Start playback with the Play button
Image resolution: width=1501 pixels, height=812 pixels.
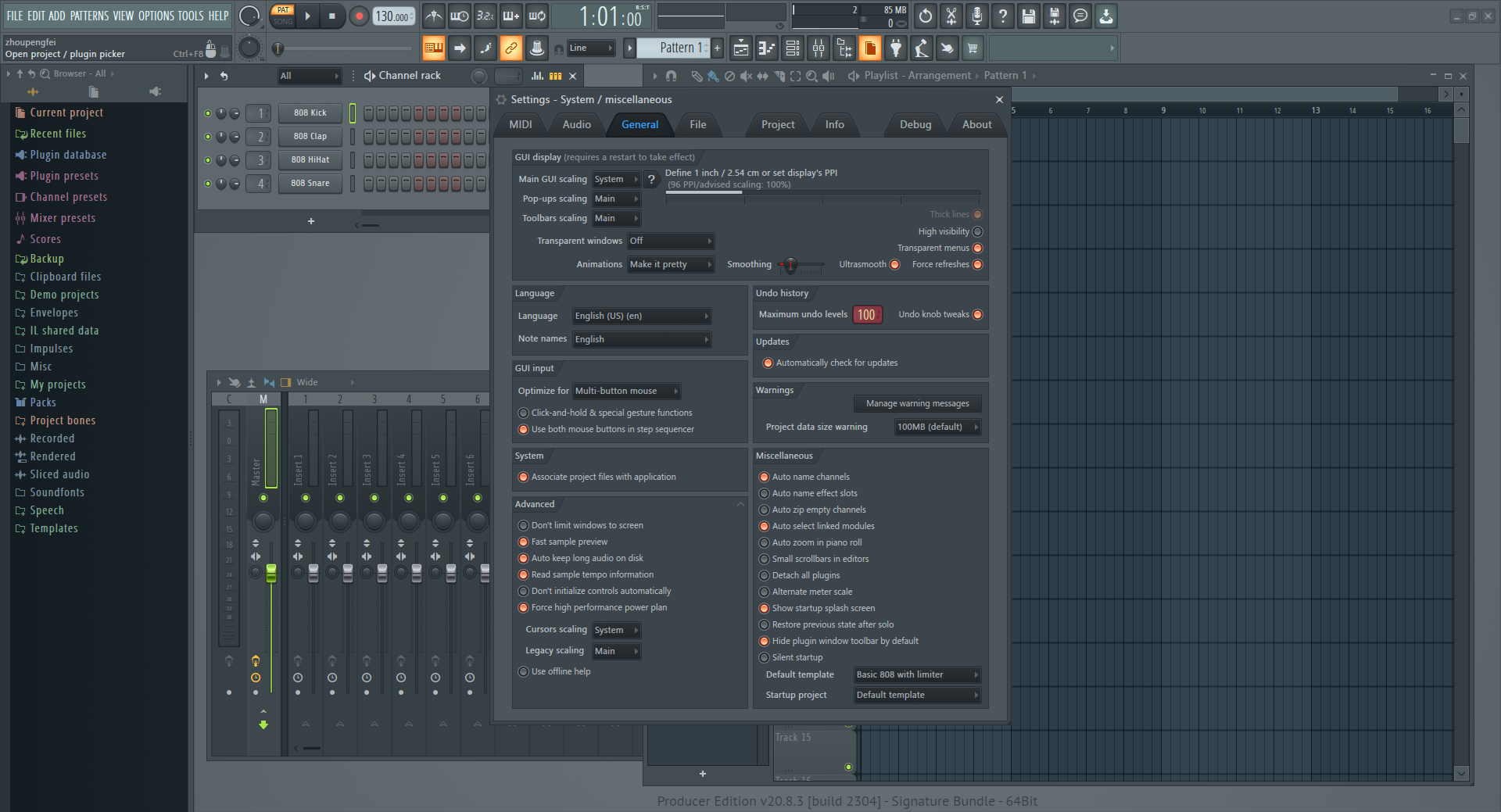pyautogui.click(x=307, y=16)
